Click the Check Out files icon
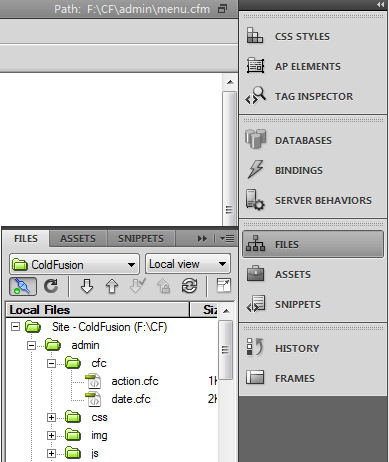 tap(138, 286)
